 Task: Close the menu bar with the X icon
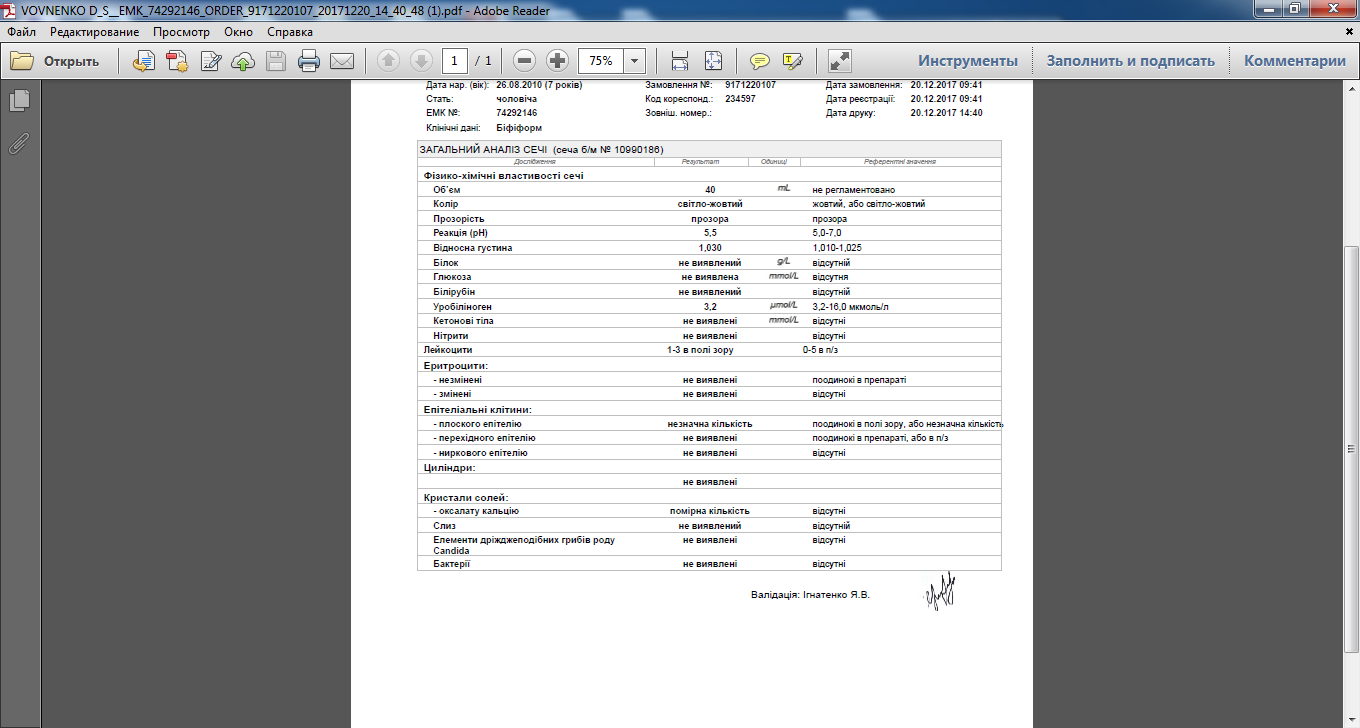click(x=1351, y=31)
